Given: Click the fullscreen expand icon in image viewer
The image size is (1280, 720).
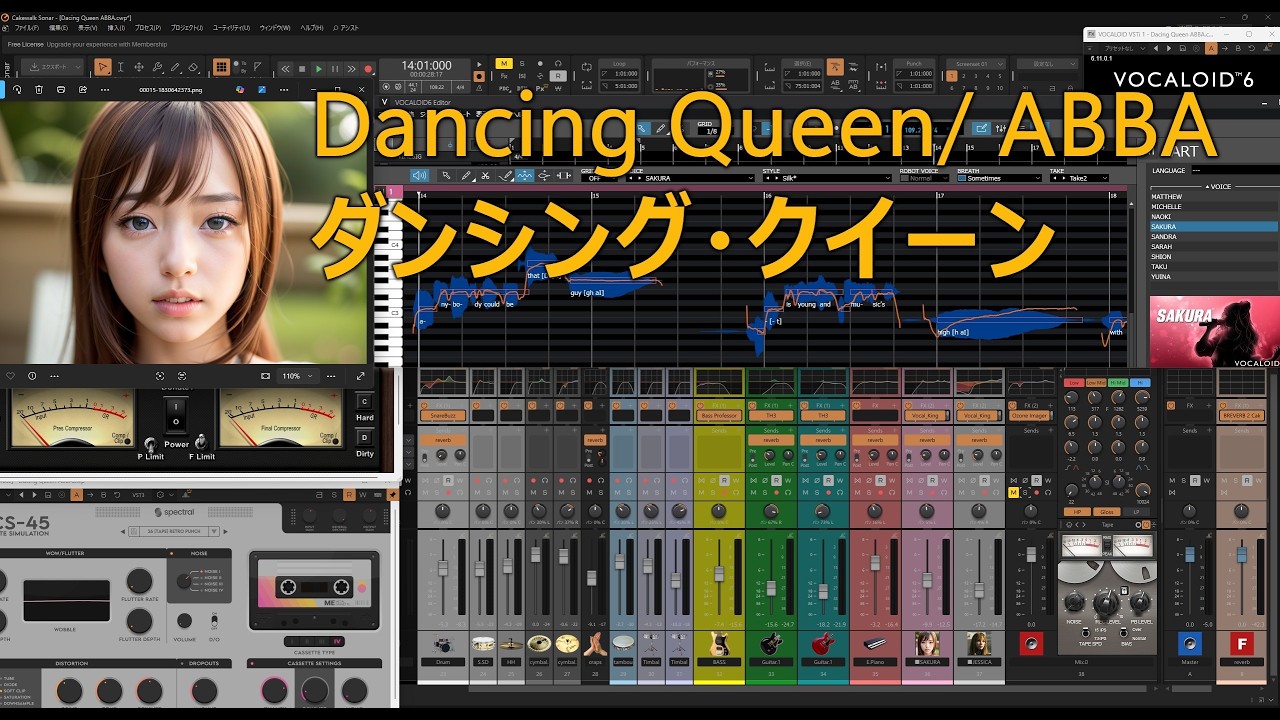Looking at the screenshot, I should point(361,376).
